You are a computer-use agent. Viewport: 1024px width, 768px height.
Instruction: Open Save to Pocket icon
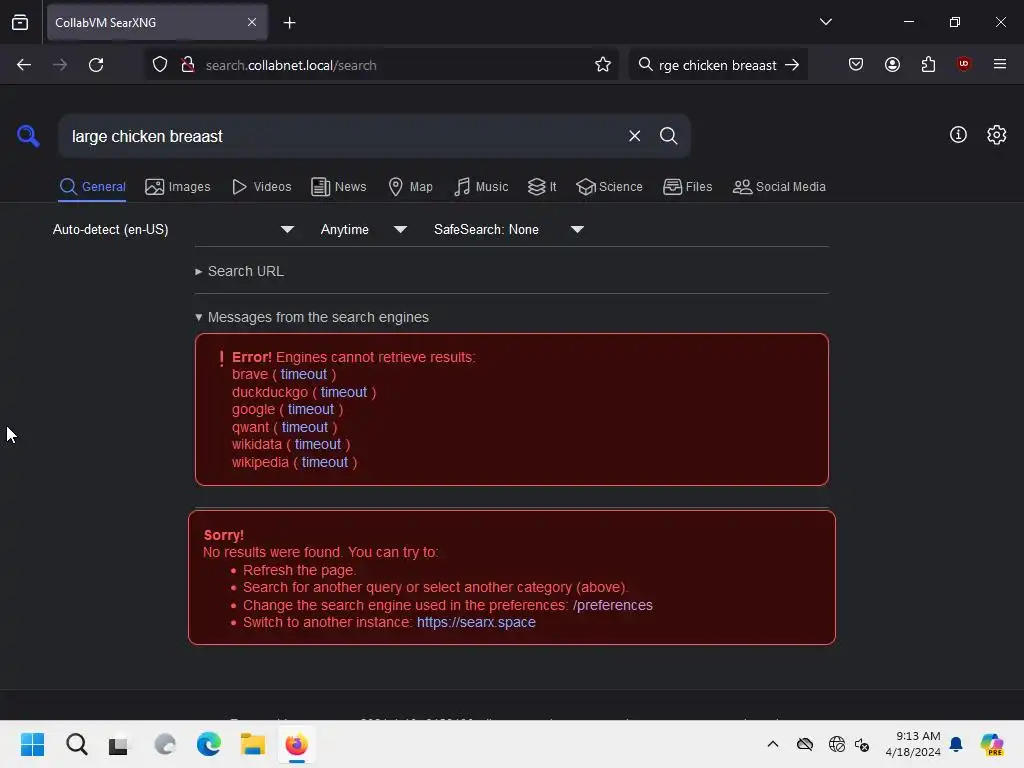[x=856, y=64]
